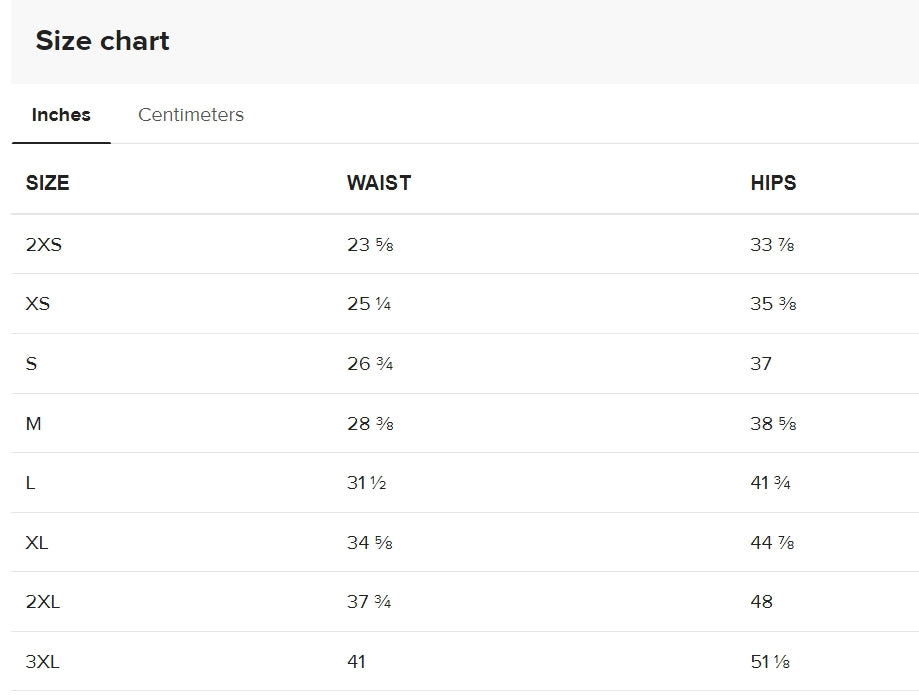Click the M size row label

33,424
